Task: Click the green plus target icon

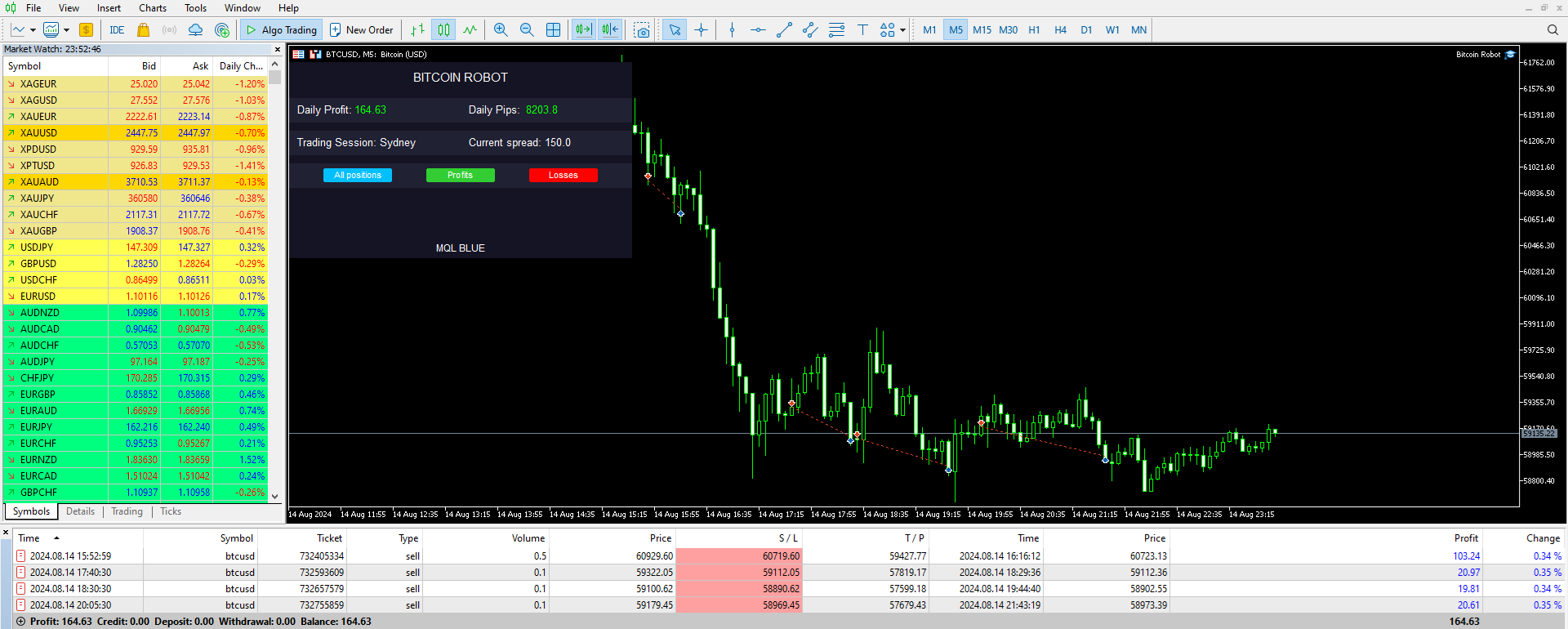Action: (x=222, y=30)
